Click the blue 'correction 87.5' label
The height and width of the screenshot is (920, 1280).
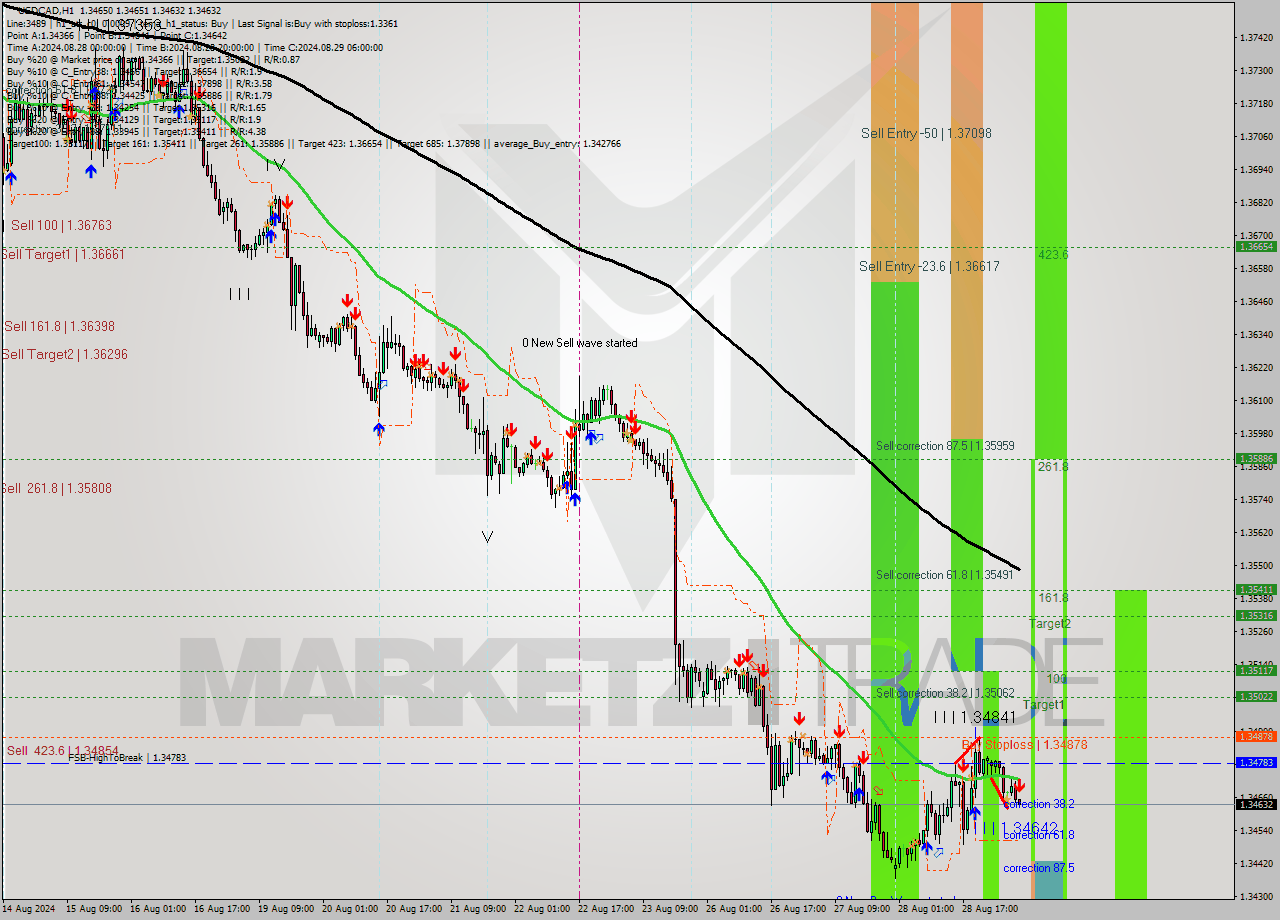coord(1039,868)
